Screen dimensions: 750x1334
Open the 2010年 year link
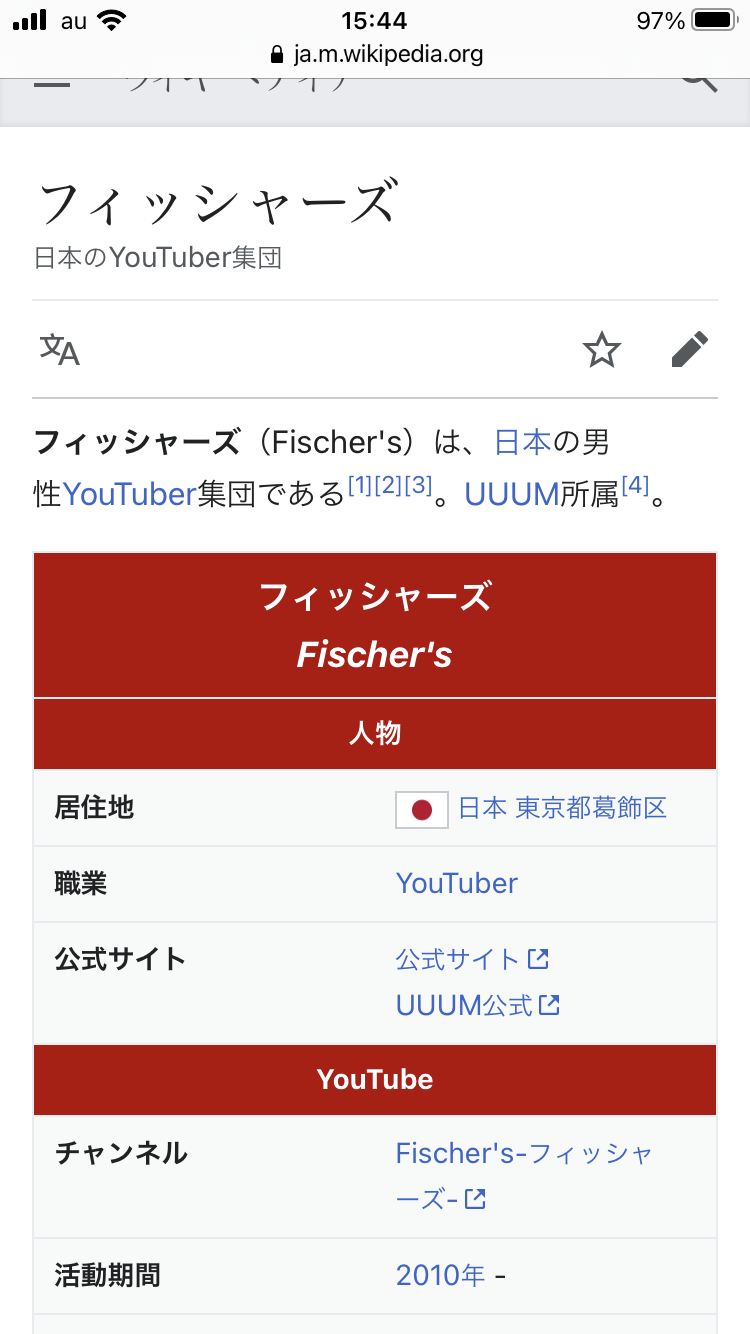click(x=441, y=1275)
